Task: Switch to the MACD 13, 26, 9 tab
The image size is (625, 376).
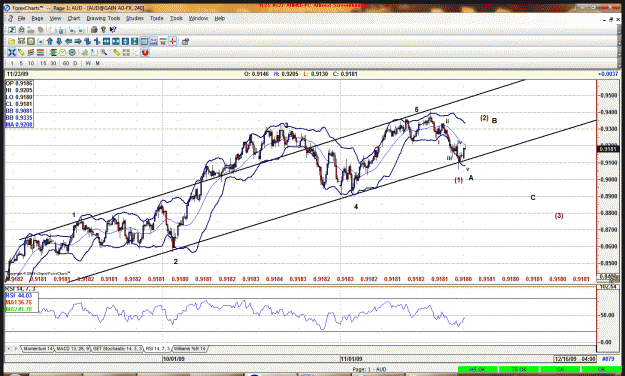Action: (73, 349)
